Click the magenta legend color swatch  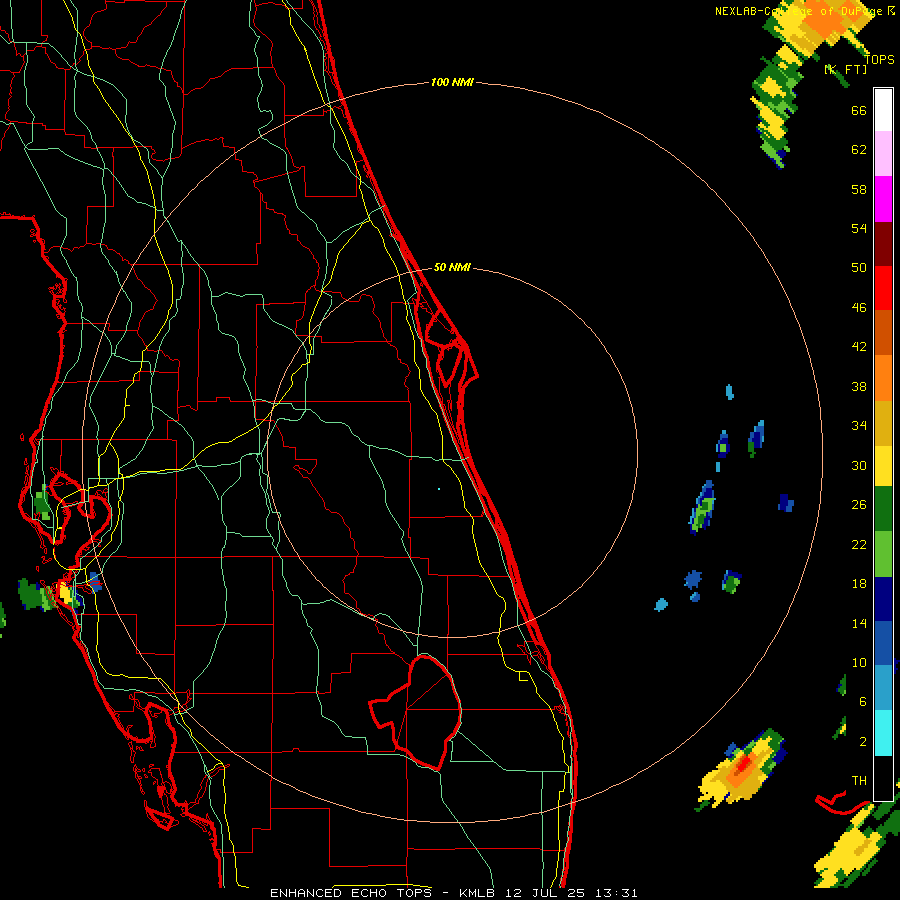[x=883, y=199]
